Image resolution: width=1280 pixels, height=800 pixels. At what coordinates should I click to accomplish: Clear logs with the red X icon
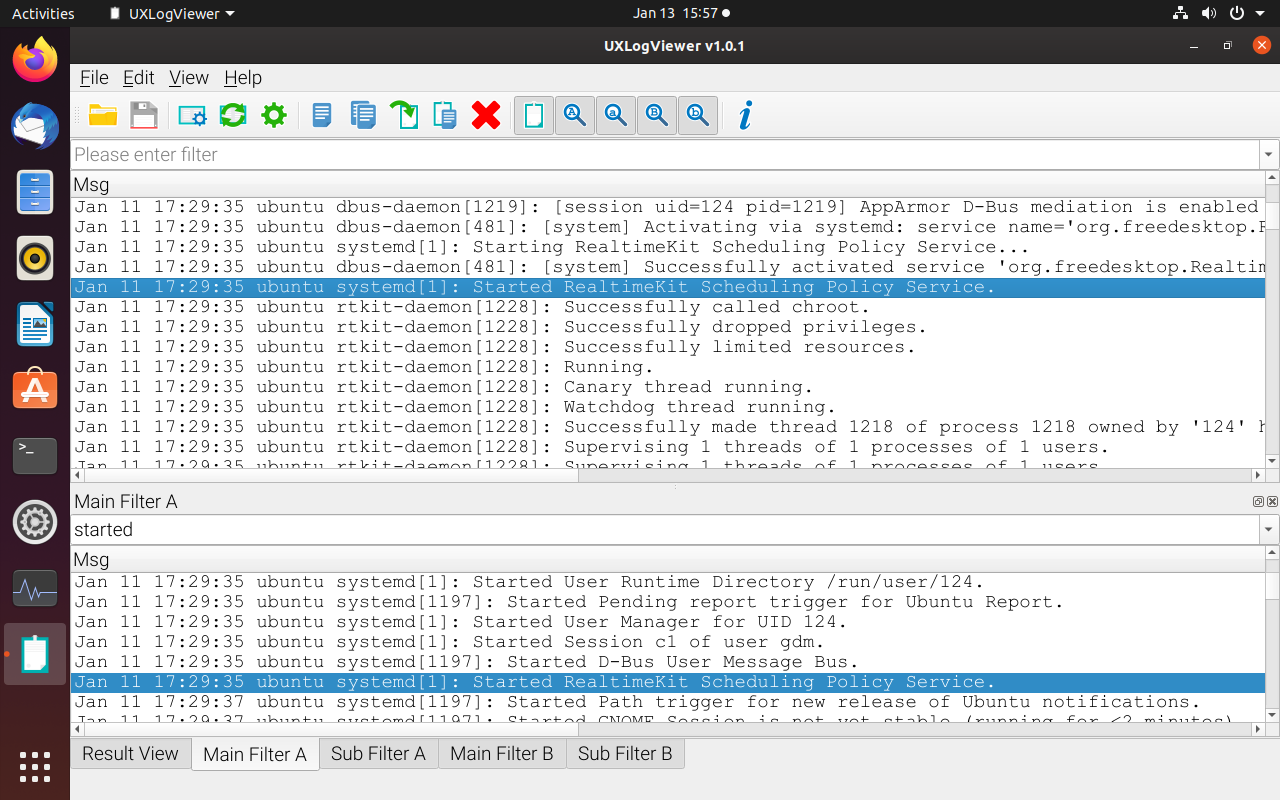click(x=486, y=114)
